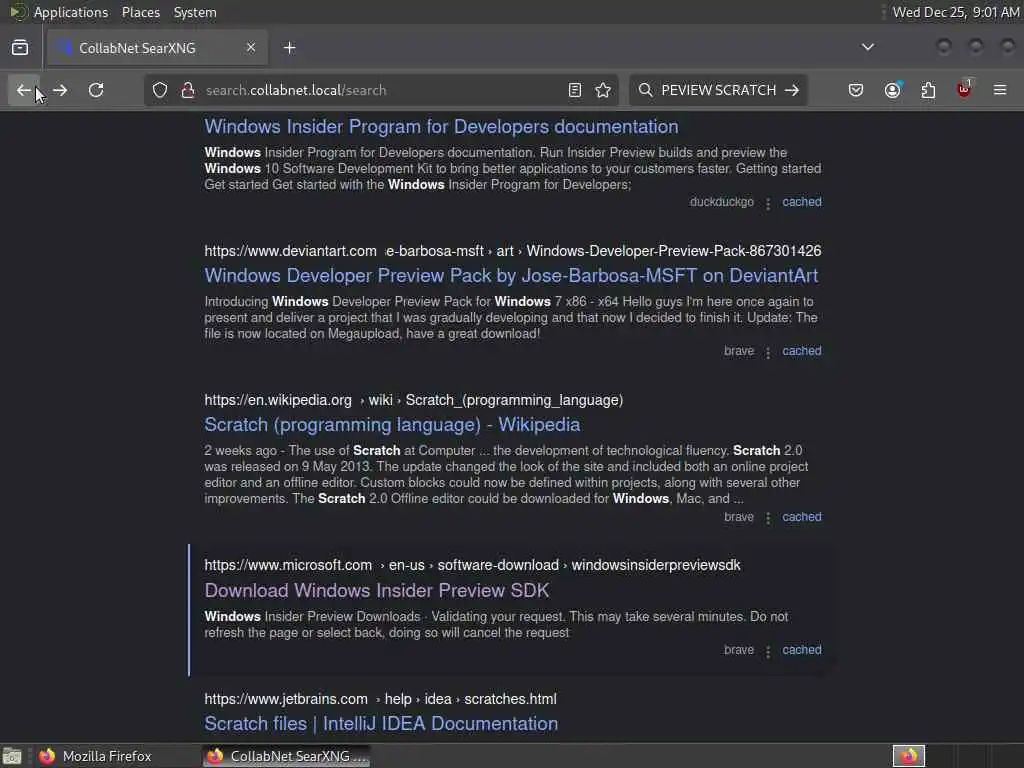Click the en.wikipedia.org result URL
This screenshot has height=768, width=1024.
413,400
